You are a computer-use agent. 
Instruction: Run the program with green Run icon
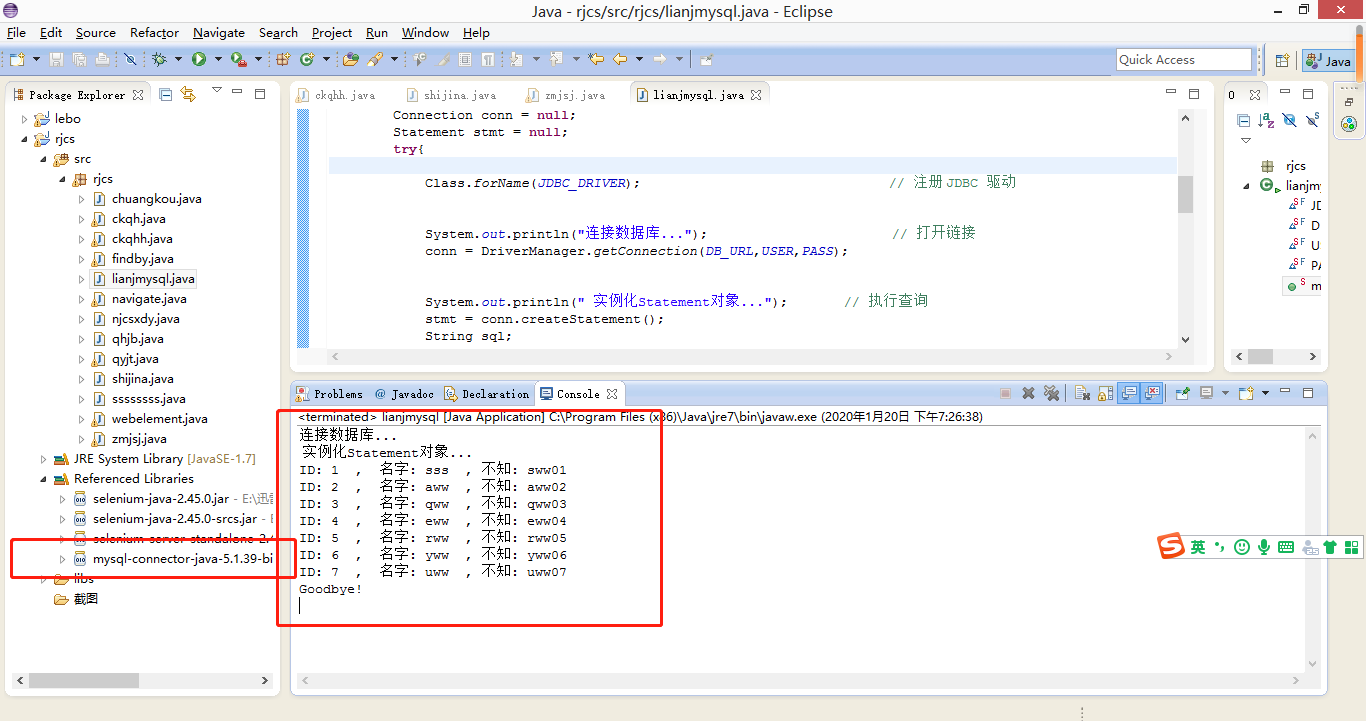199,60
